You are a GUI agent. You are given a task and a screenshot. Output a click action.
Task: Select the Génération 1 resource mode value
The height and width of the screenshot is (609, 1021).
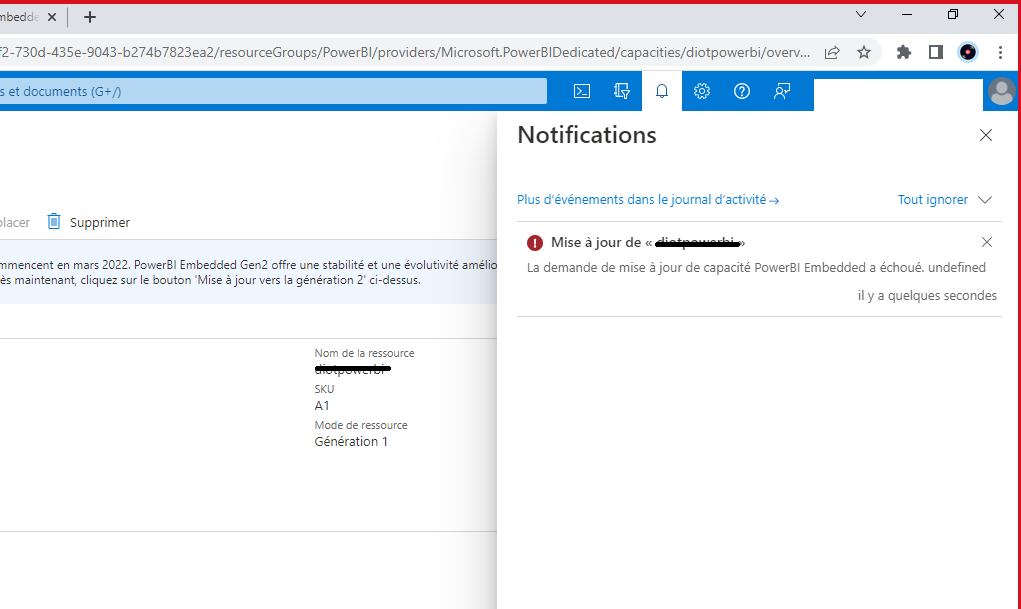[x=351, y=442]
